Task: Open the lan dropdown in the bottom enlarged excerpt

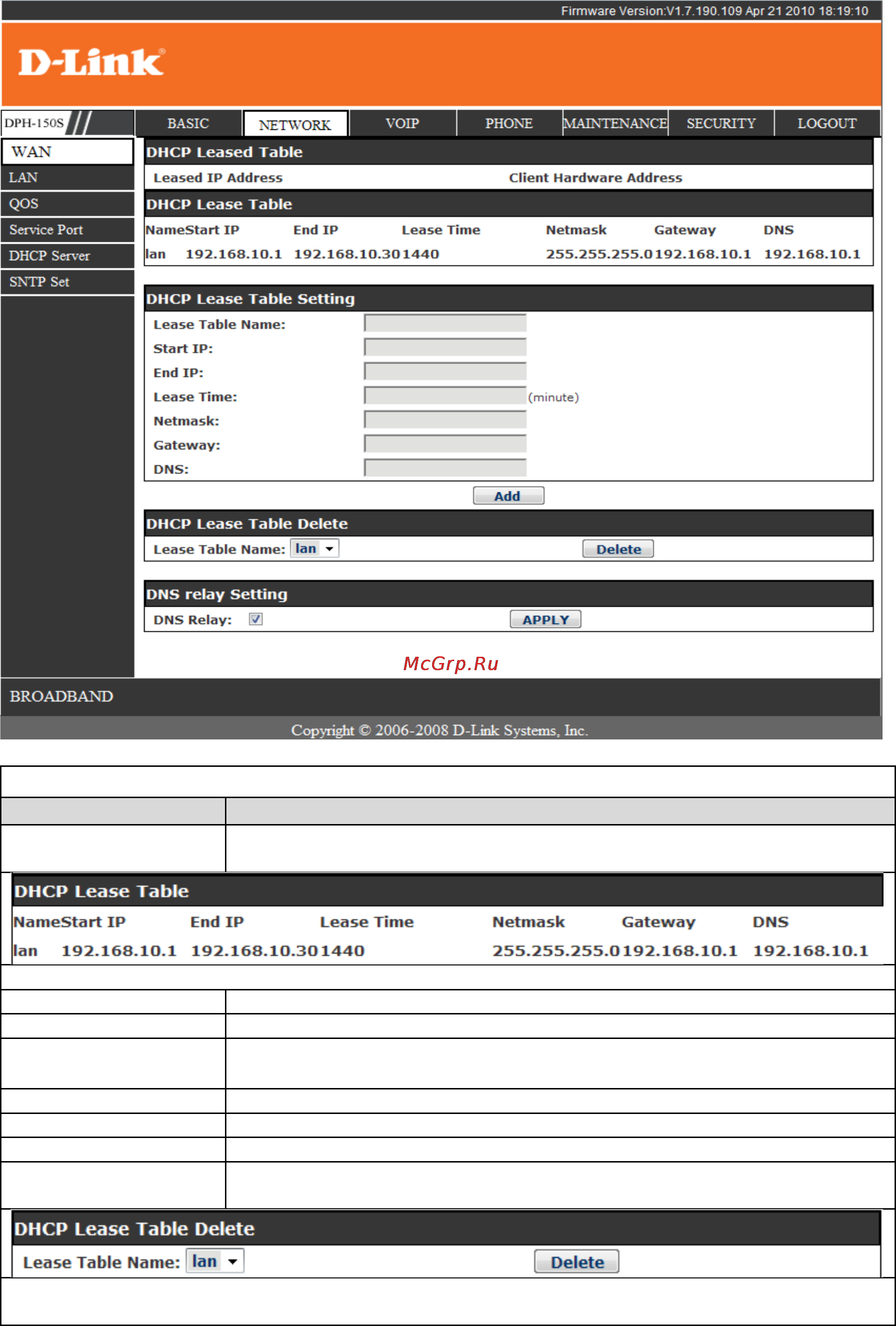Action: (x=215, y=1261)
